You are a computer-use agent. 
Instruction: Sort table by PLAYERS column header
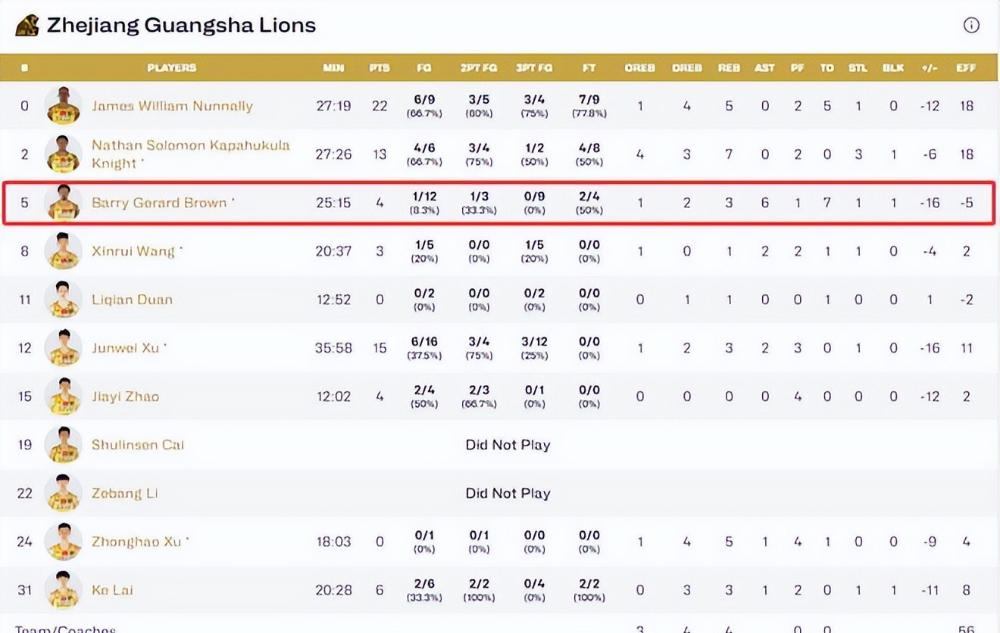(172, 68)
